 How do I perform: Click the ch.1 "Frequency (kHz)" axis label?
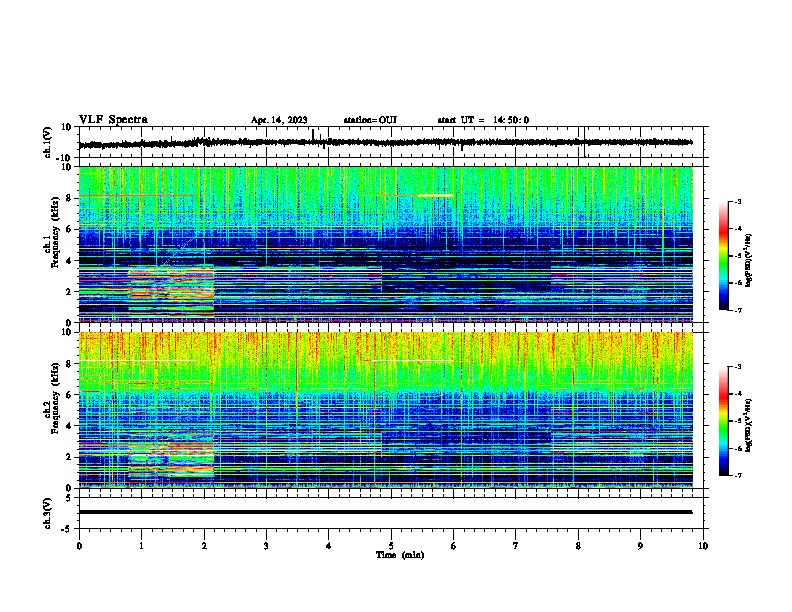click(x=56, y=232)
